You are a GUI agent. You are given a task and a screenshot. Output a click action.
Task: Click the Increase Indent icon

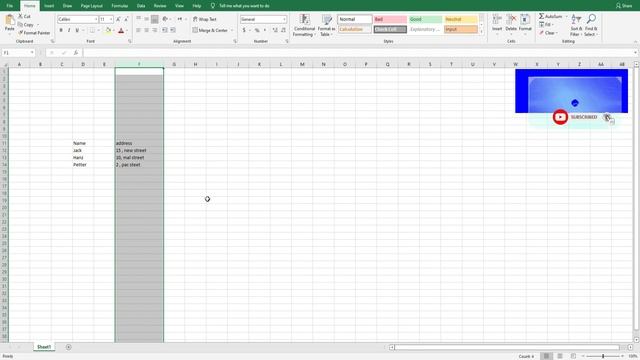(173, 30)
